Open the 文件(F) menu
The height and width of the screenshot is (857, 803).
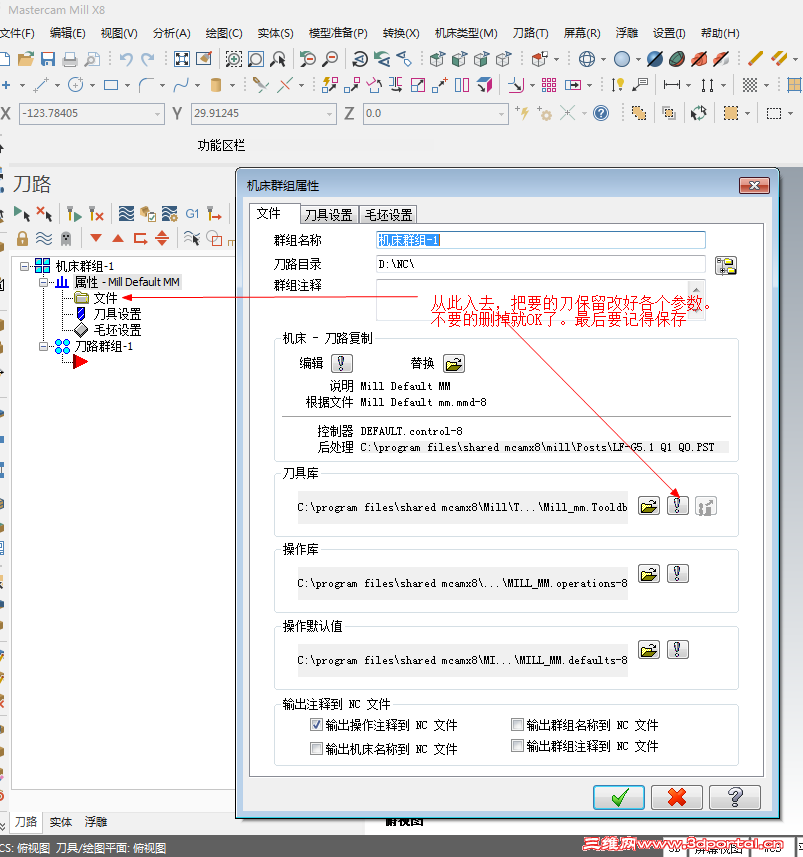[17, 33]
